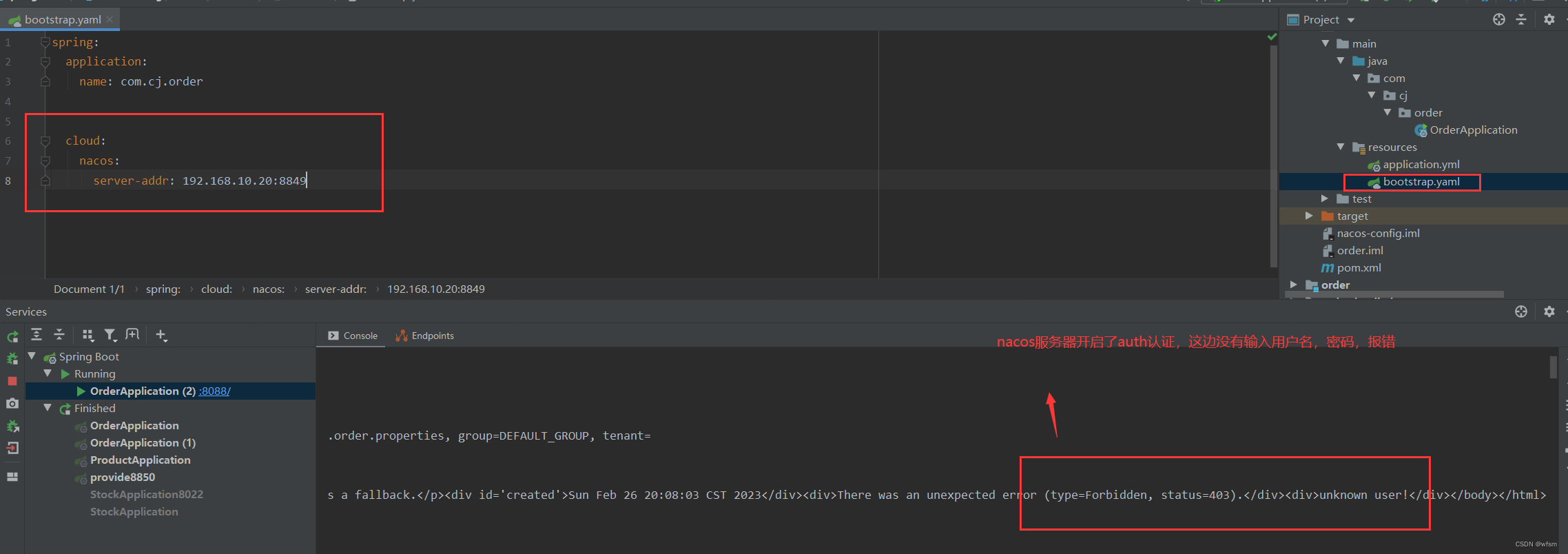The image size is (1568, 554).
Task: Click the Project panel horizontal scrollbar
Action: pyautogui.click(x=1394, y=294)
